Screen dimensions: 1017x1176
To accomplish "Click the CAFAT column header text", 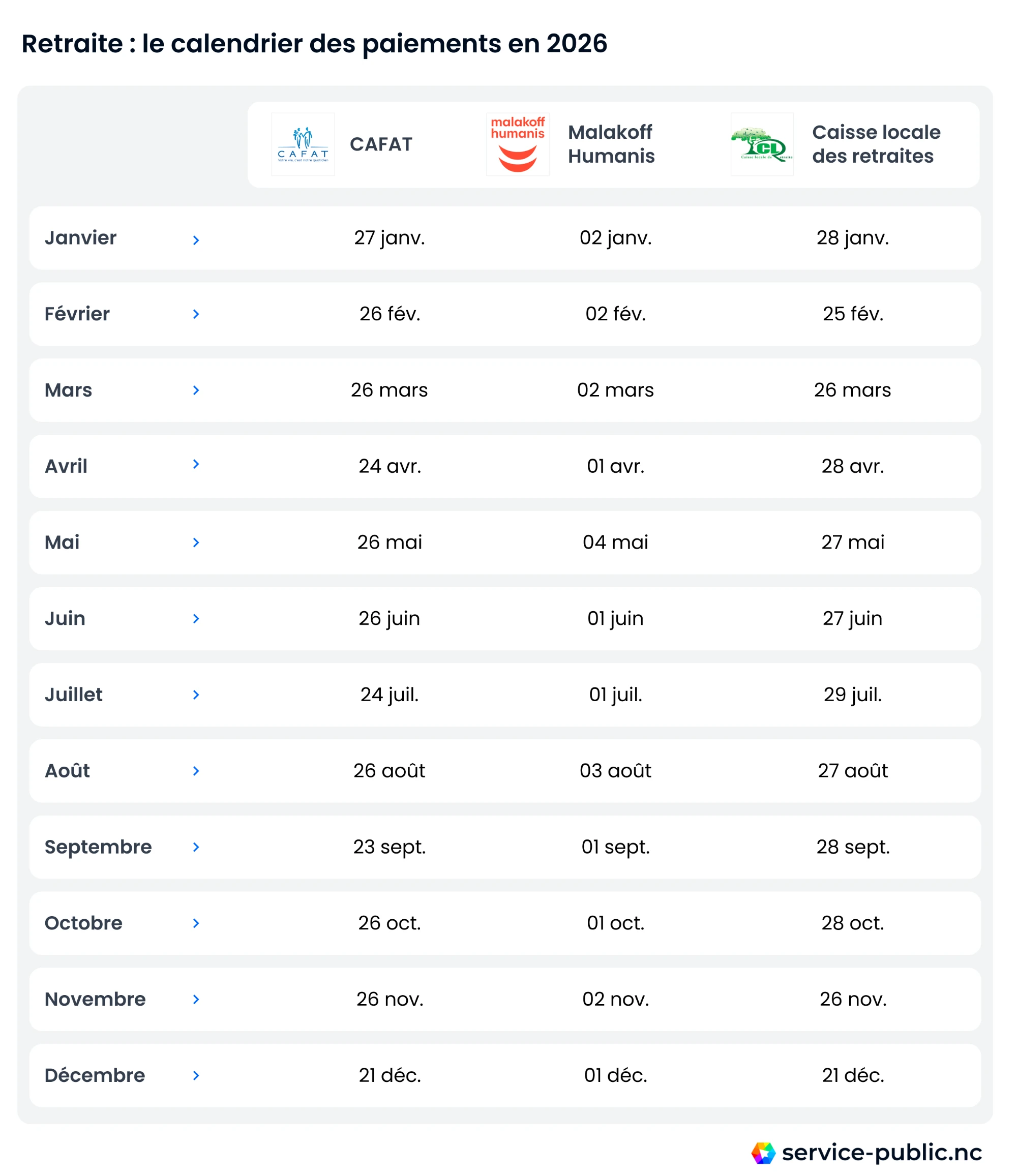I will pyautogui.click(x=381, y=144).
